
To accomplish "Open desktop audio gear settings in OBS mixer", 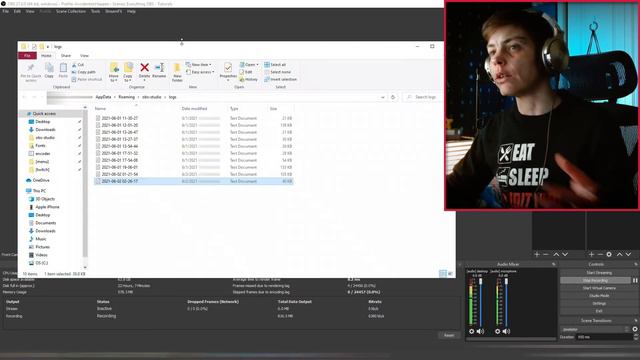I will 471,331.
